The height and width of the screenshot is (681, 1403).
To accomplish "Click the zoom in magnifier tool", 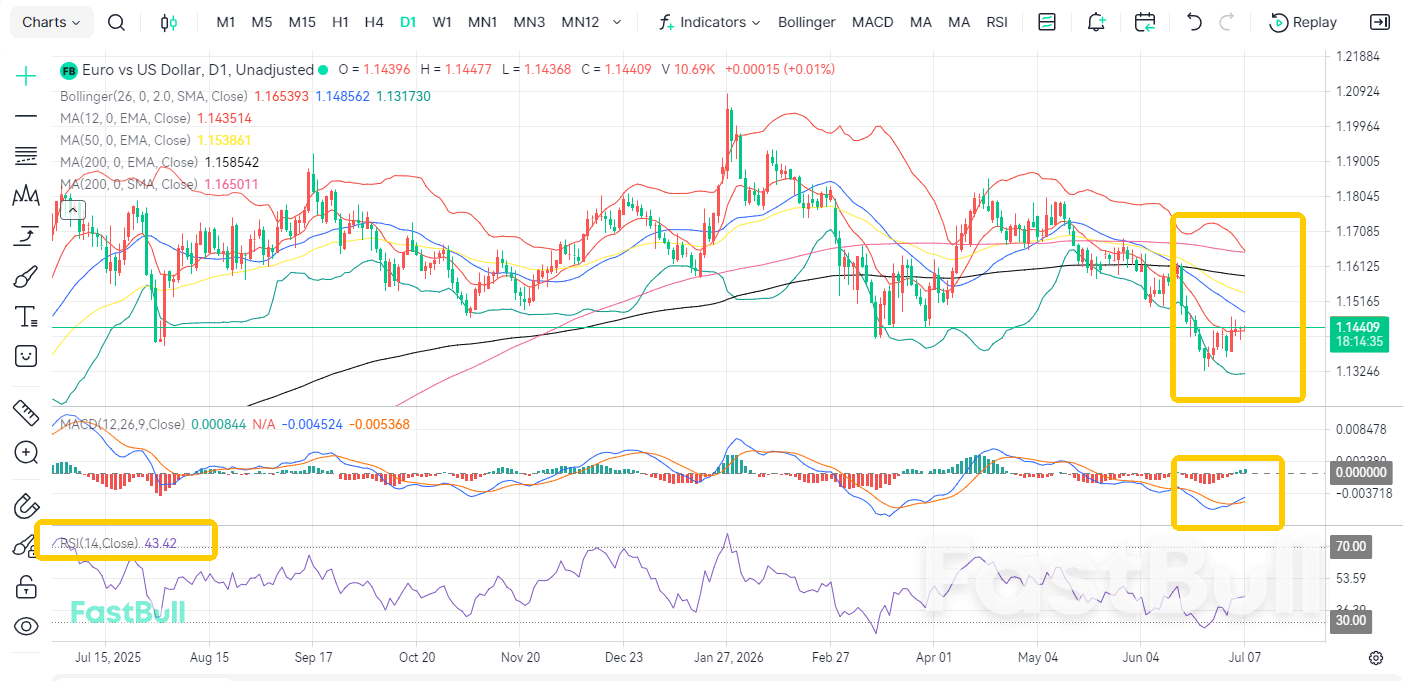I will pos(26,452).
